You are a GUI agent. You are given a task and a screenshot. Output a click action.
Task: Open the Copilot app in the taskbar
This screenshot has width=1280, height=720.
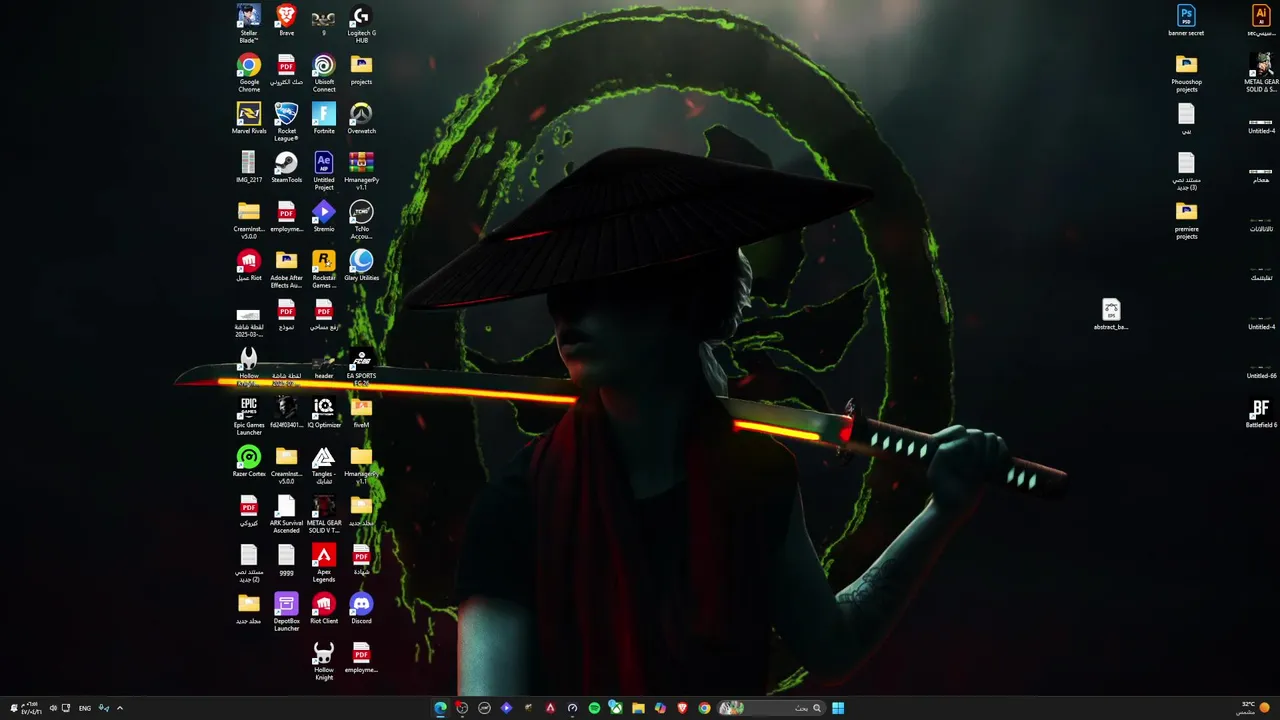pyautogui.click(x=660, y=708)
